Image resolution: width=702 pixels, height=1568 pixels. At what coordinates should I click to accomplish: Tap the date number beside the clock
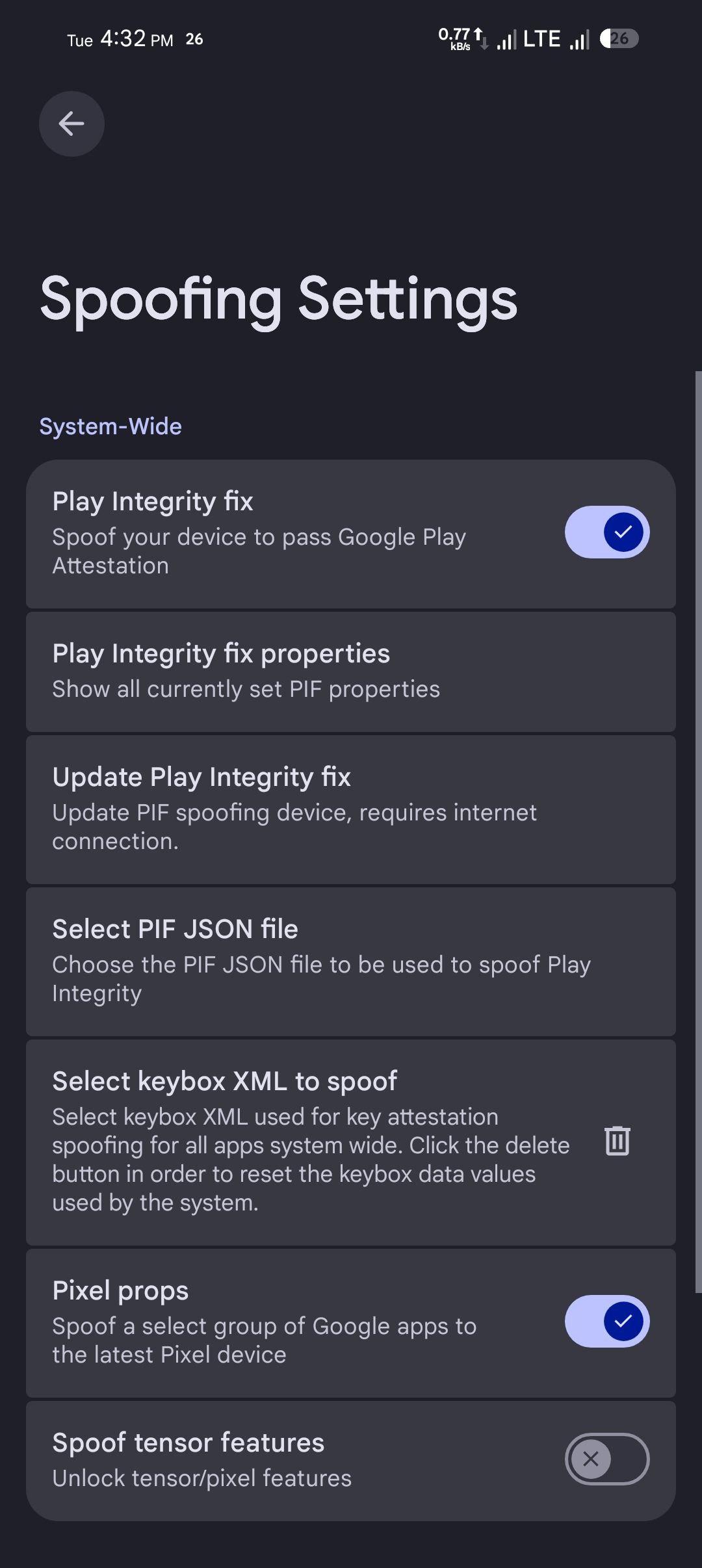point(194,40)
